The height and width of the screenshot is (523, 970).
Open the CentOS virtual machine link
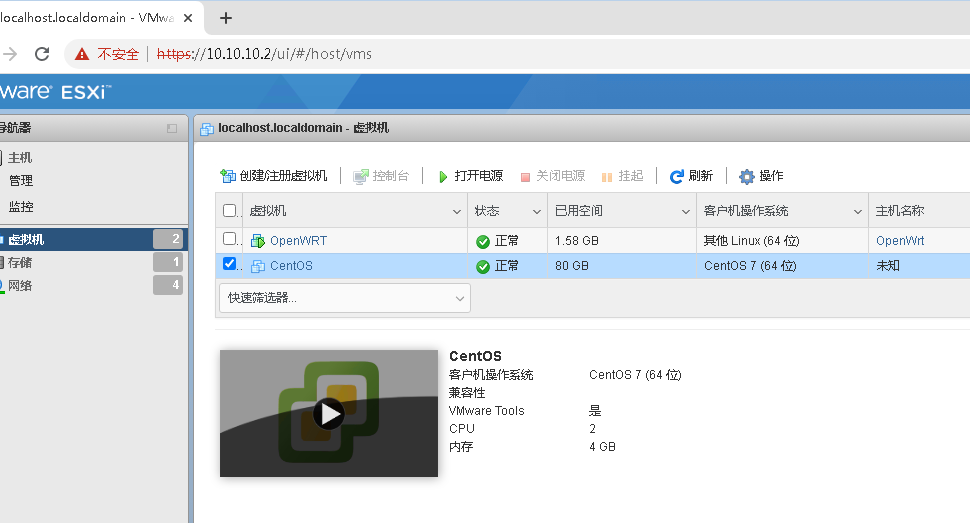291,266
